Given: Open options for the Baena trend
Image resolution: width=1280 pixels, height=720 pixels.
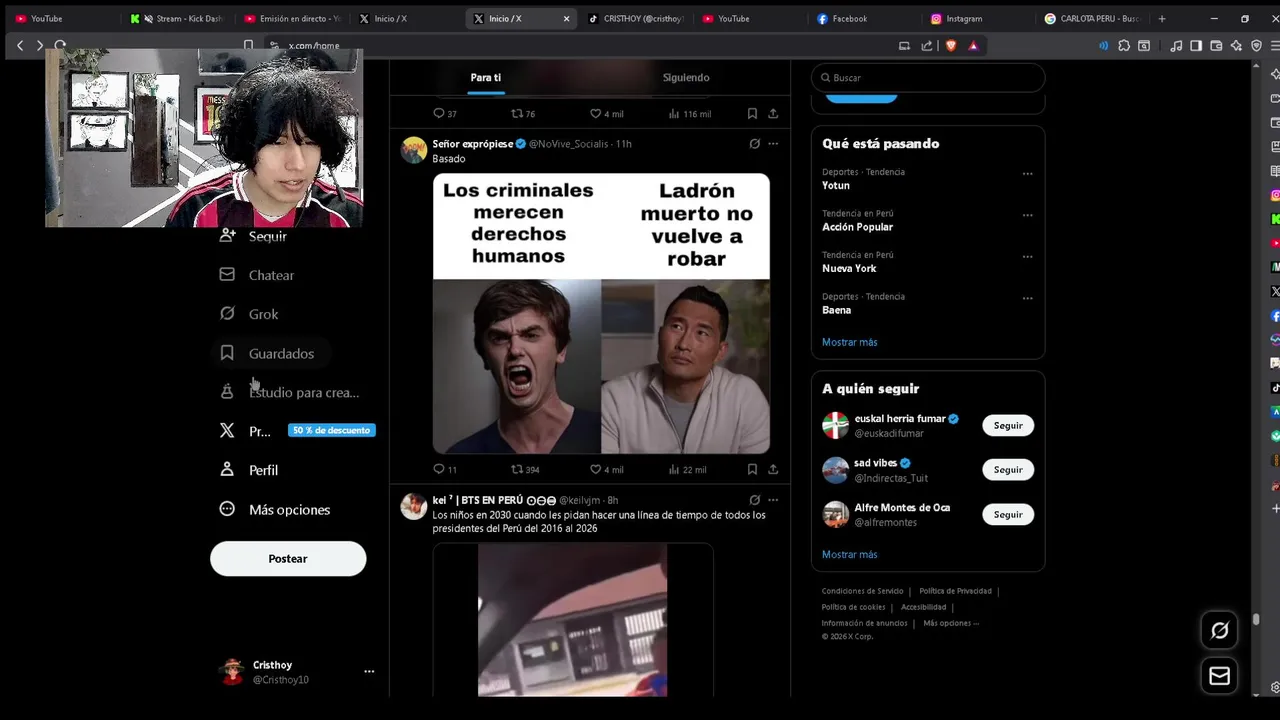Looking at the screenshot, I should coord(1027,298).
